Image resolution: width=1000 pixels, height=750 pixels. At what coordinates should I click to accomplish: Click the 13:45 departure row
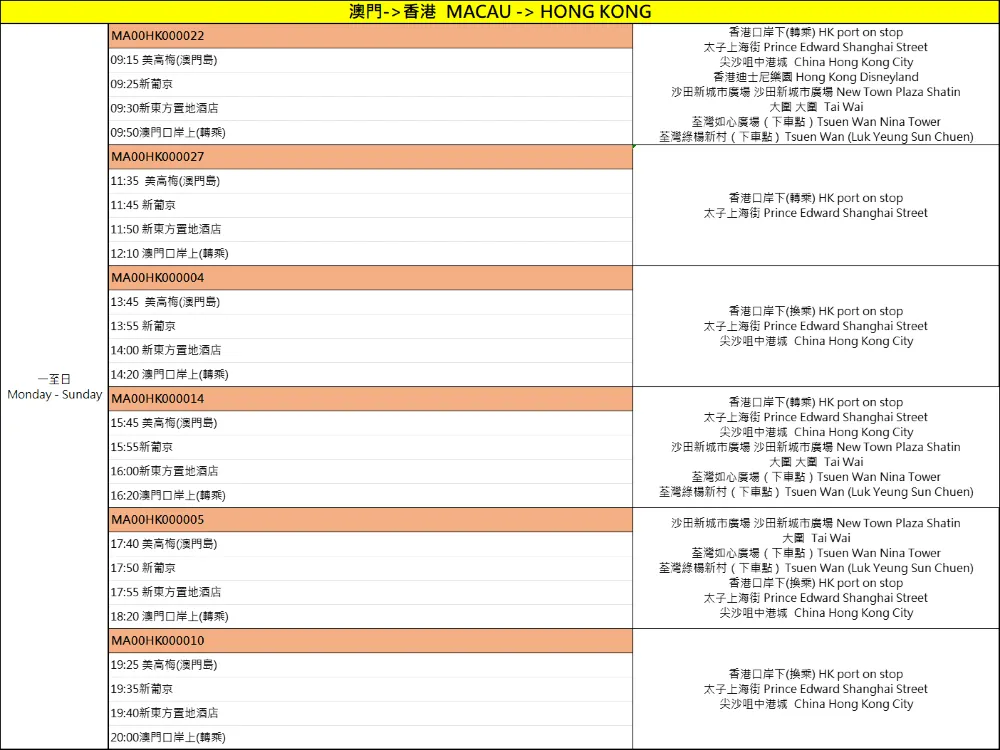pyautogui.click(x=371, y=302)
